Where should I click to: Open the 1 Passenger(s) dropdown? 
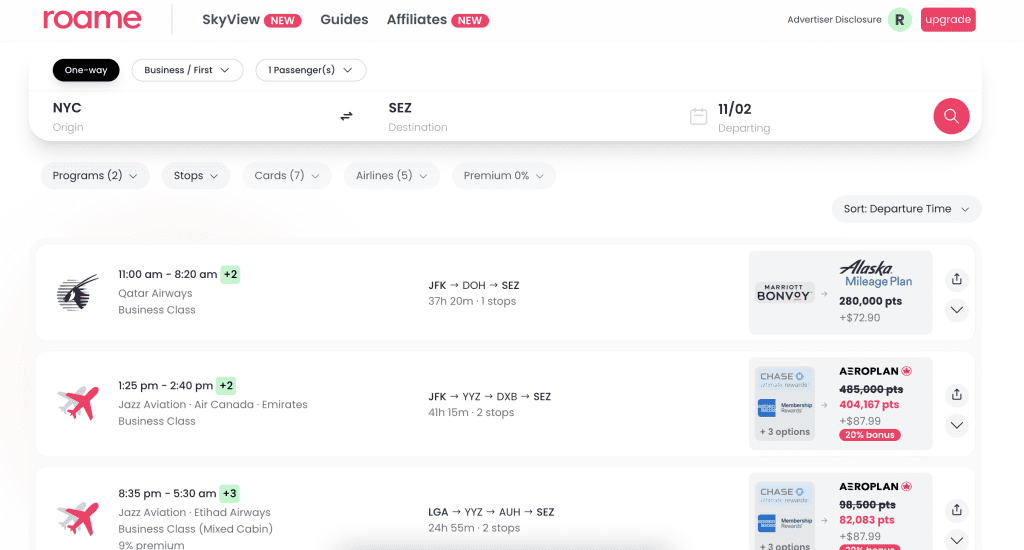(x=311, y=70)
